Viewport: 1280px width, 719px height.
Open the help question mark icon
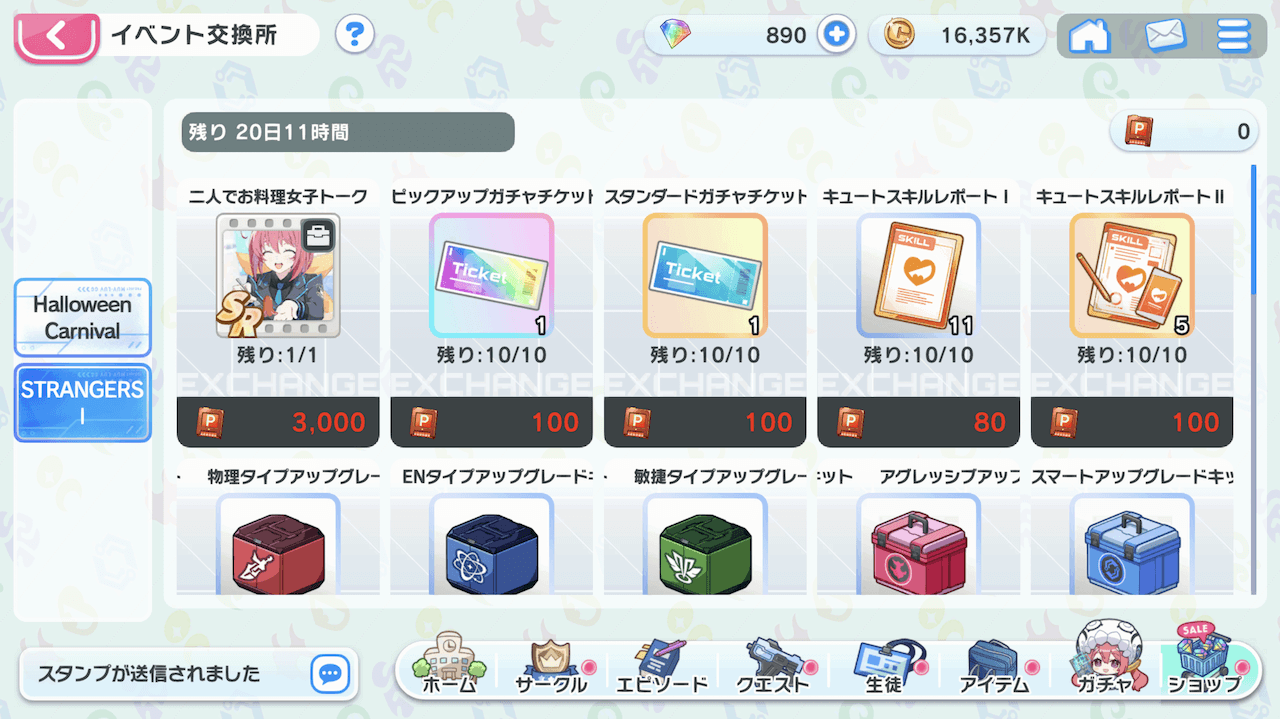(354, 36)
